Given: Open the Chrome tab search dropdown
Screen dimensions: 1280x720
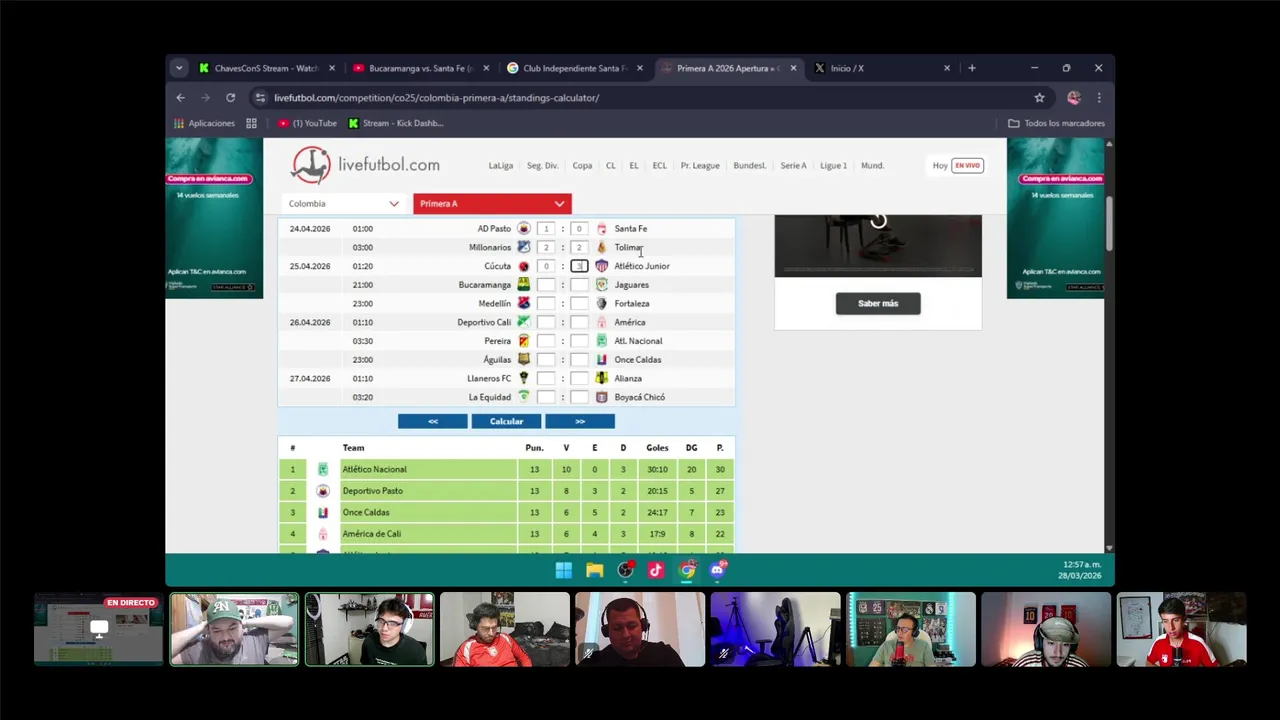Looking at the screenshot, I should point(179,68).
